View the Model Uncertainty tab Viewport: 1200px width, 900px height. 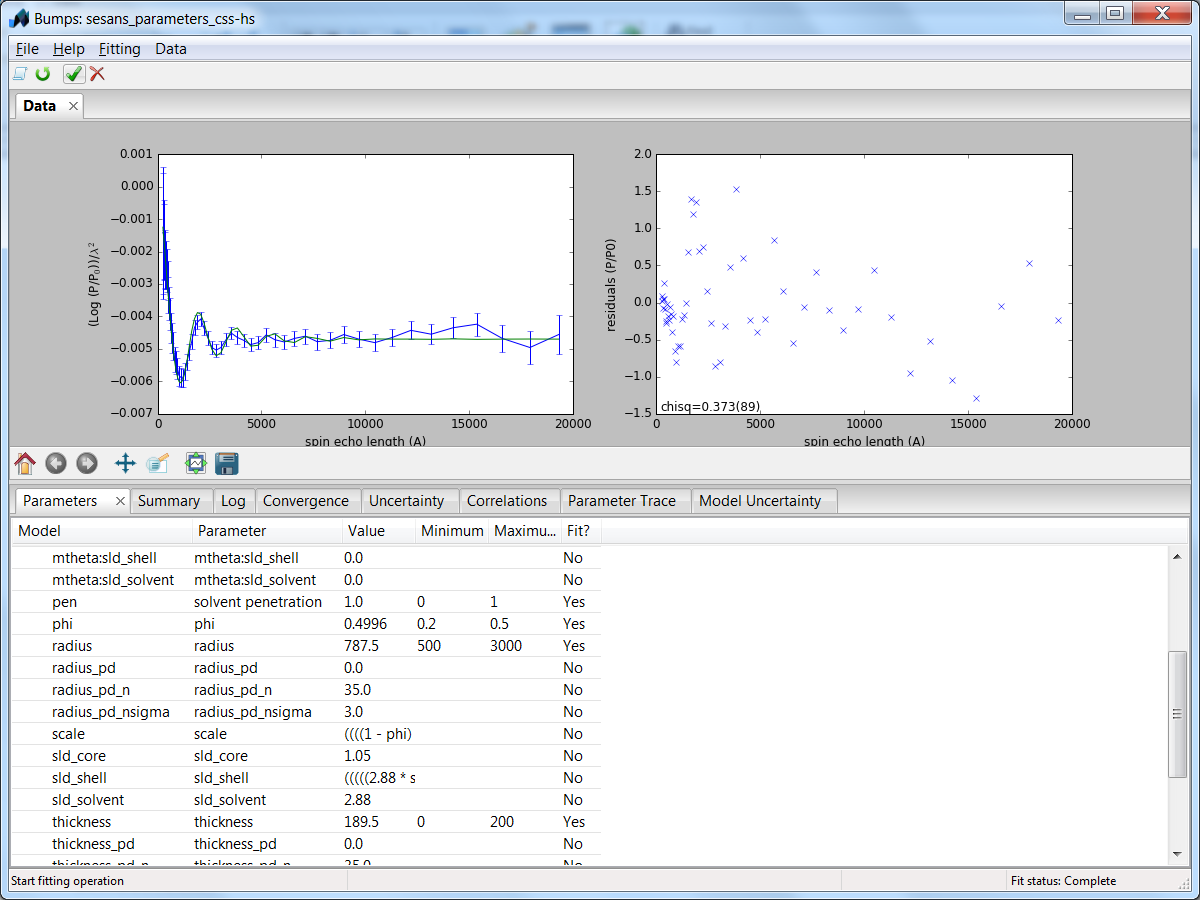(764, 500)
